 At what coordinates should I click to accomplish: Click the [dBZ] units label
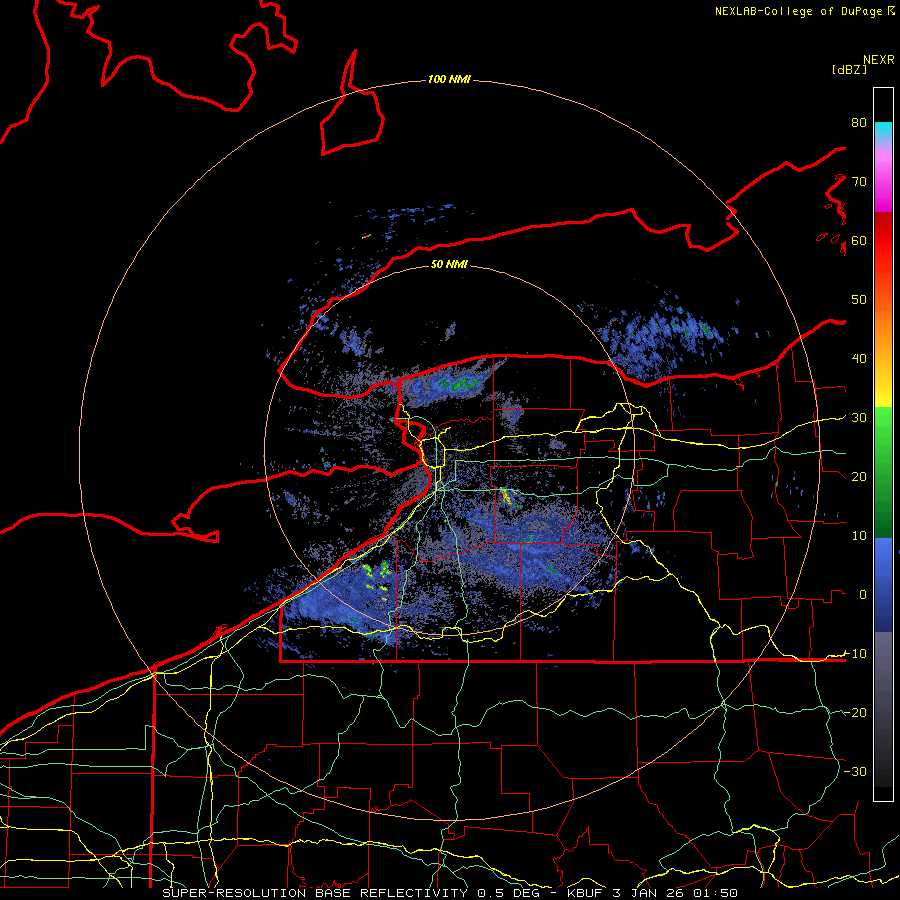click(x=849, y=69)
